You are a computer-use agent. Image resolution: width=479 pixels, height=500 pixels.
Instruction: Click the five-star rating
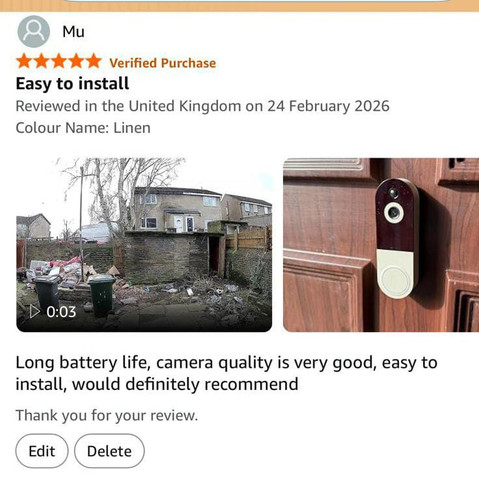[x=59, y=61]
